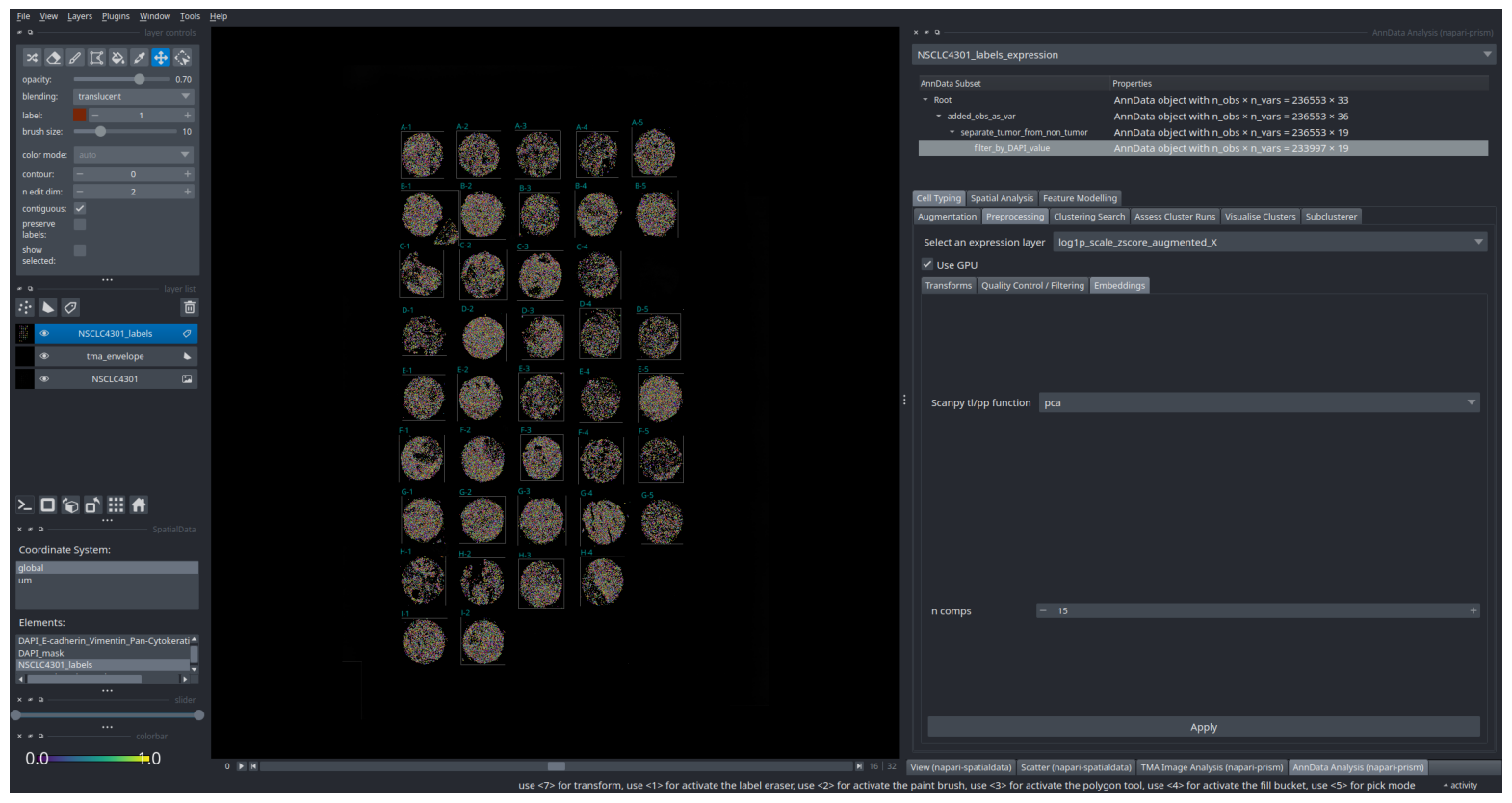Open the Plugins menu
Image resolution: width=1512 pixels, height=803 pixels.
(x=116, y=16)
